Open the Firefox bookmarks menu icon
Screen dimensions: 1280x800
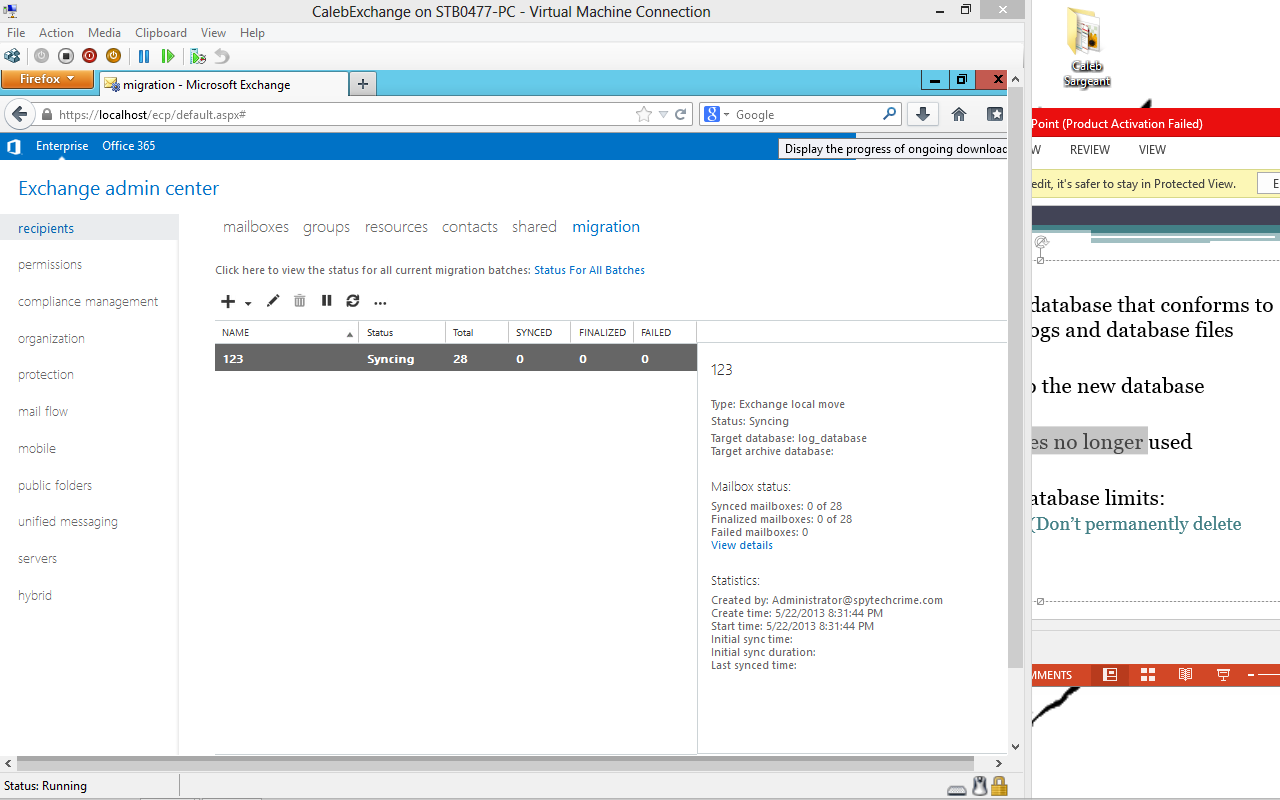pos(995,114)
